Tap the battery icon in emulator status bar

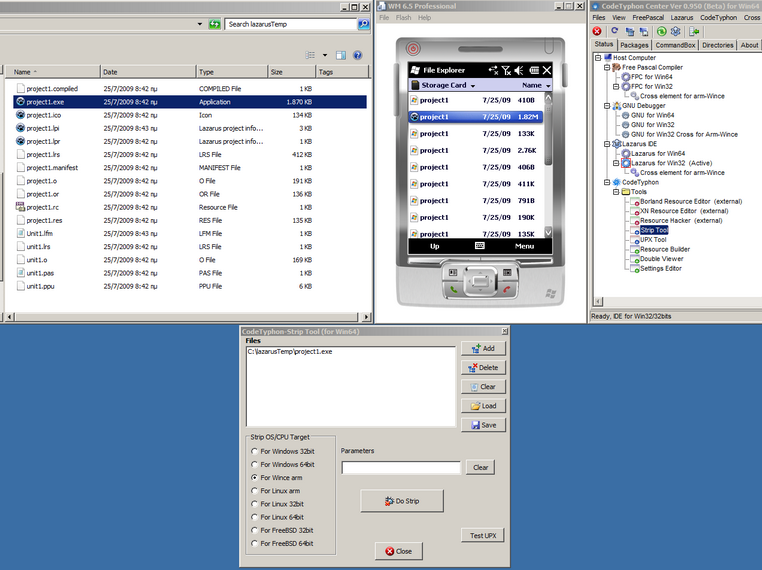tap(534, 70)
